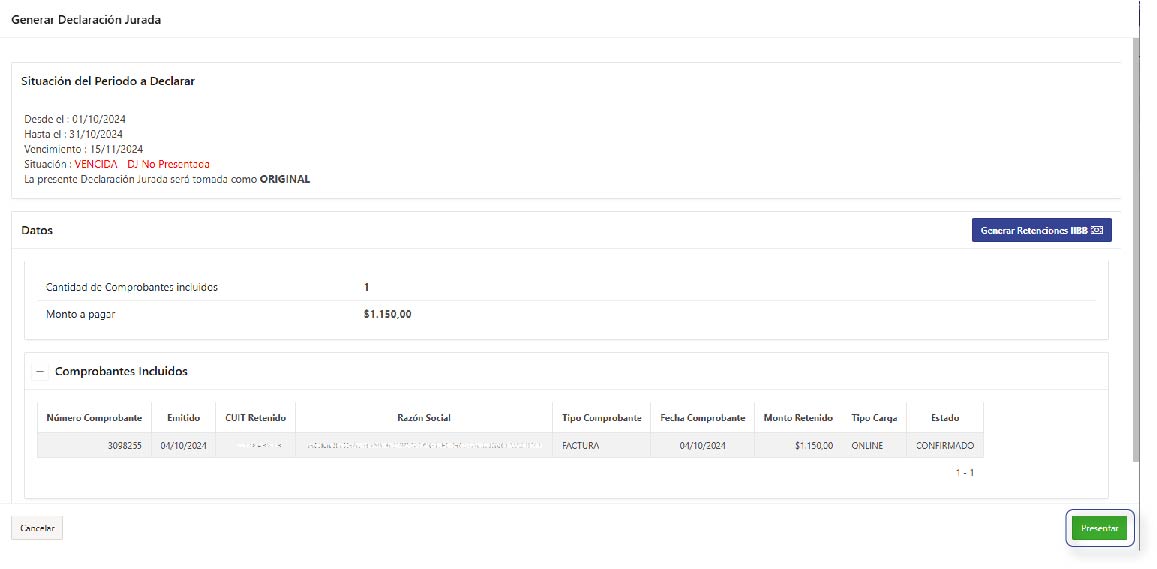Sort by Monto Retenido column
The width and height of the screenshot is (1157, 569).
coord(798,418)
